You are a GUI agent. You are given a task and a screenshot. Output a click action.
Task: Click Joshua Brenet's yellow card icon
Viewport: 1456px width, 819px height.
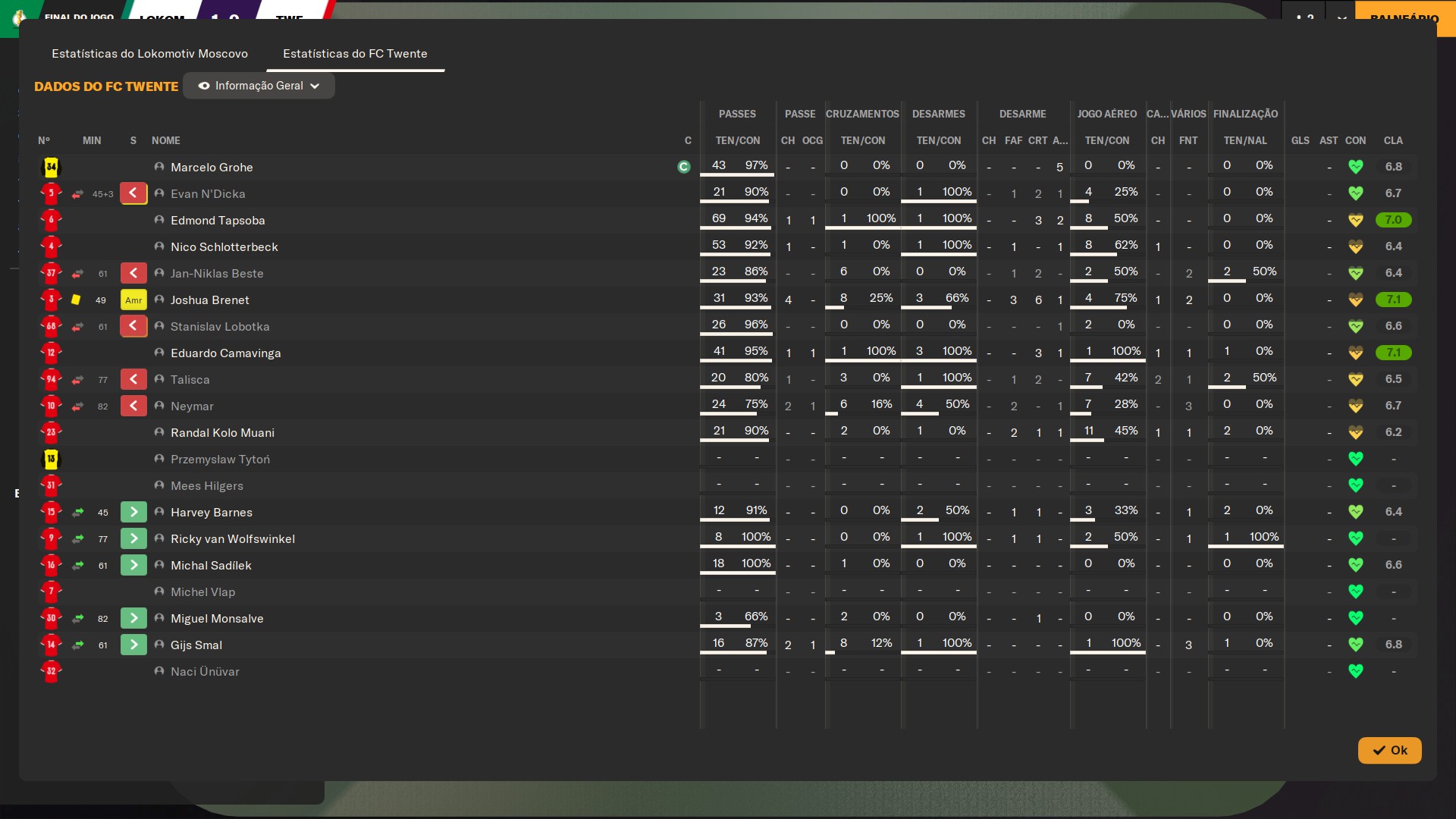[76, 300]
